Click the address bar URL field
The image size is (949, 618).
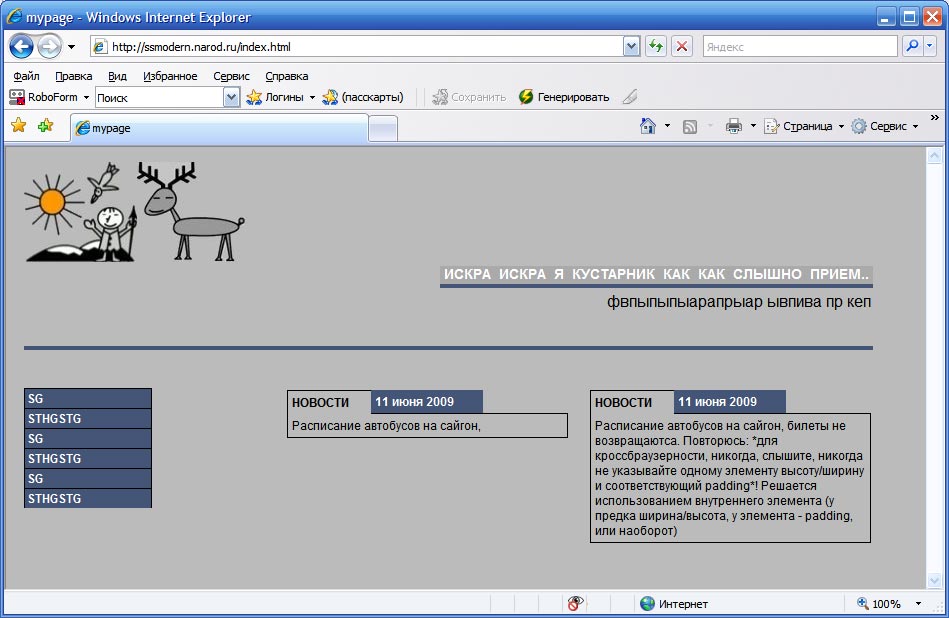tap(357, 47)
